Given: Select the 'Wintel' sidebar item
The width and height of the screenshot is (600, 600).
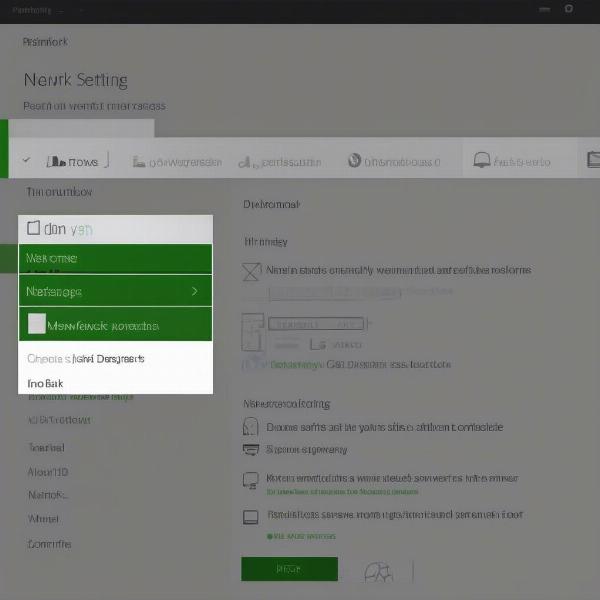Looking at the screenshot, I should tap(43, 519).
